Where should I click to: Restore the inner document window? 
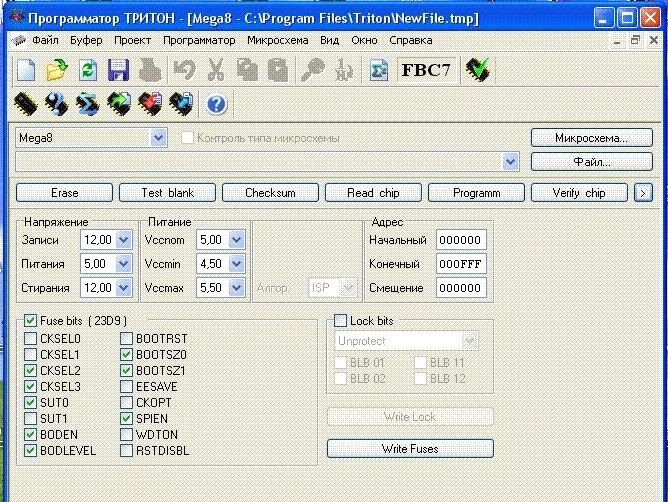[635, 40]
